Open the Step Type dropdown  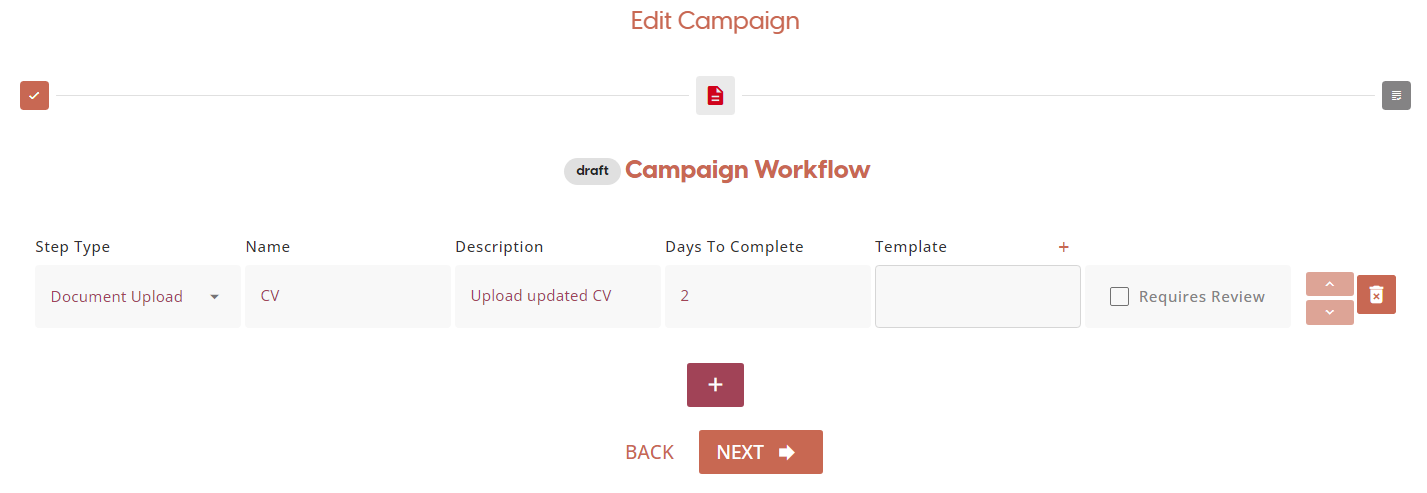(137, 297)
